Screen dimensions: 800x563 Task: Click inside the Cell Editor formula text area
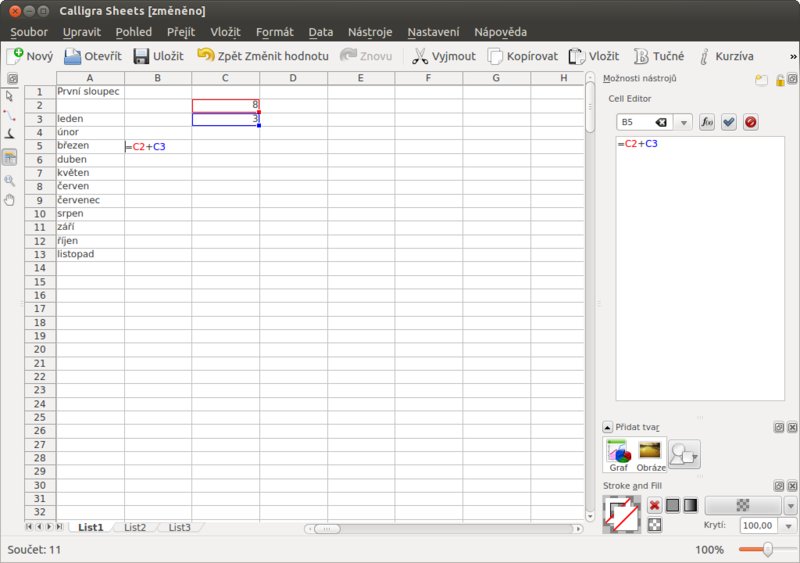(699, 268)
